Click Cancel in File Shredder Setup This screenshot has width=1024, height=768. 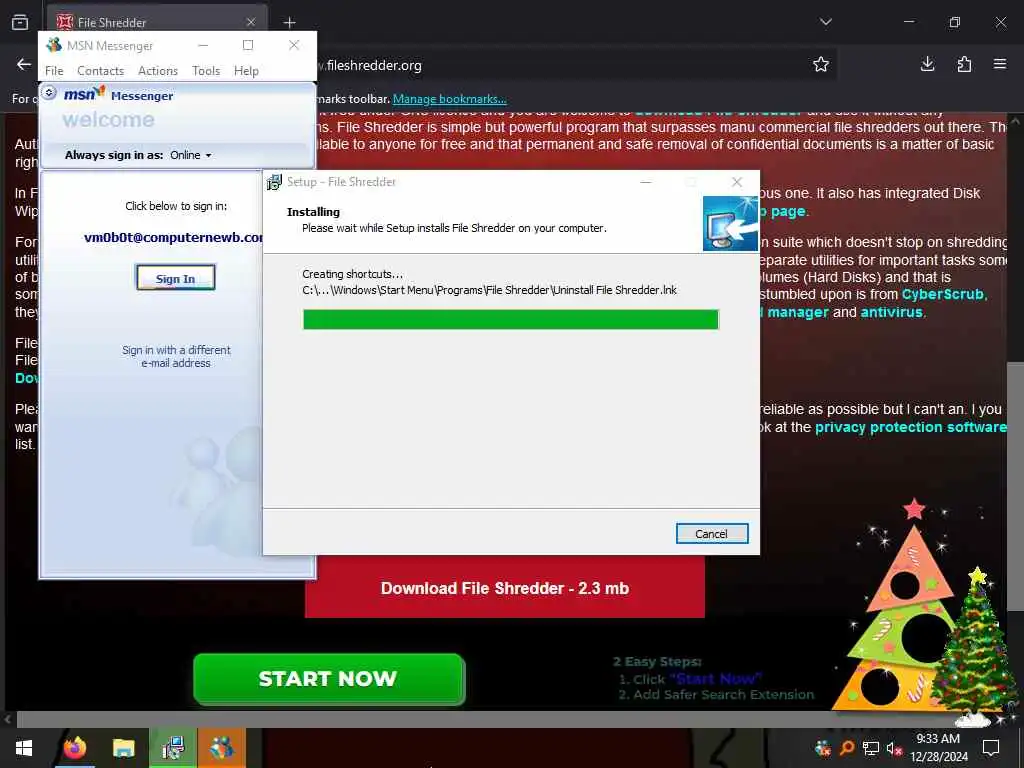click(711, 534)
